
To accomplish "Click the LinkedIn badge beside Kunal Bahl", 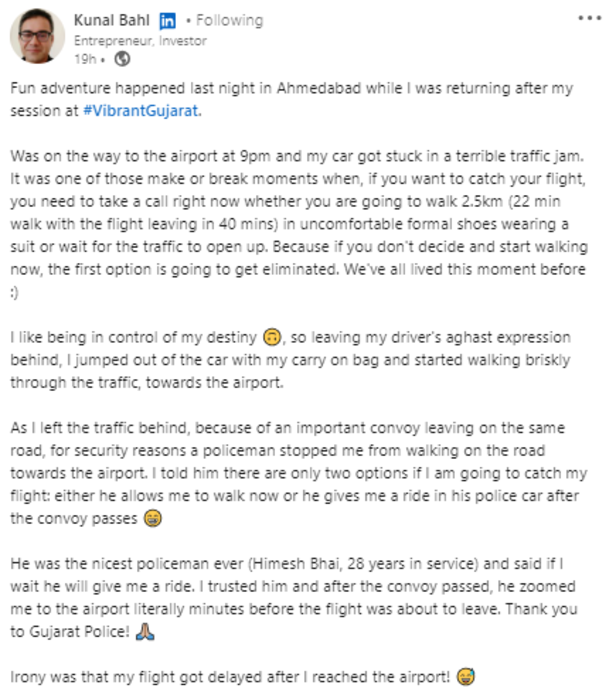I will click(x=168, y=20).
